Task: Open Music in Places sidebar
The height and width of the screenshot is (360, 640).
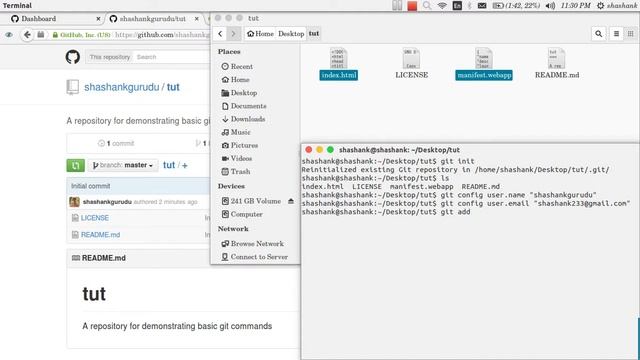Action: tap(236, 132)
